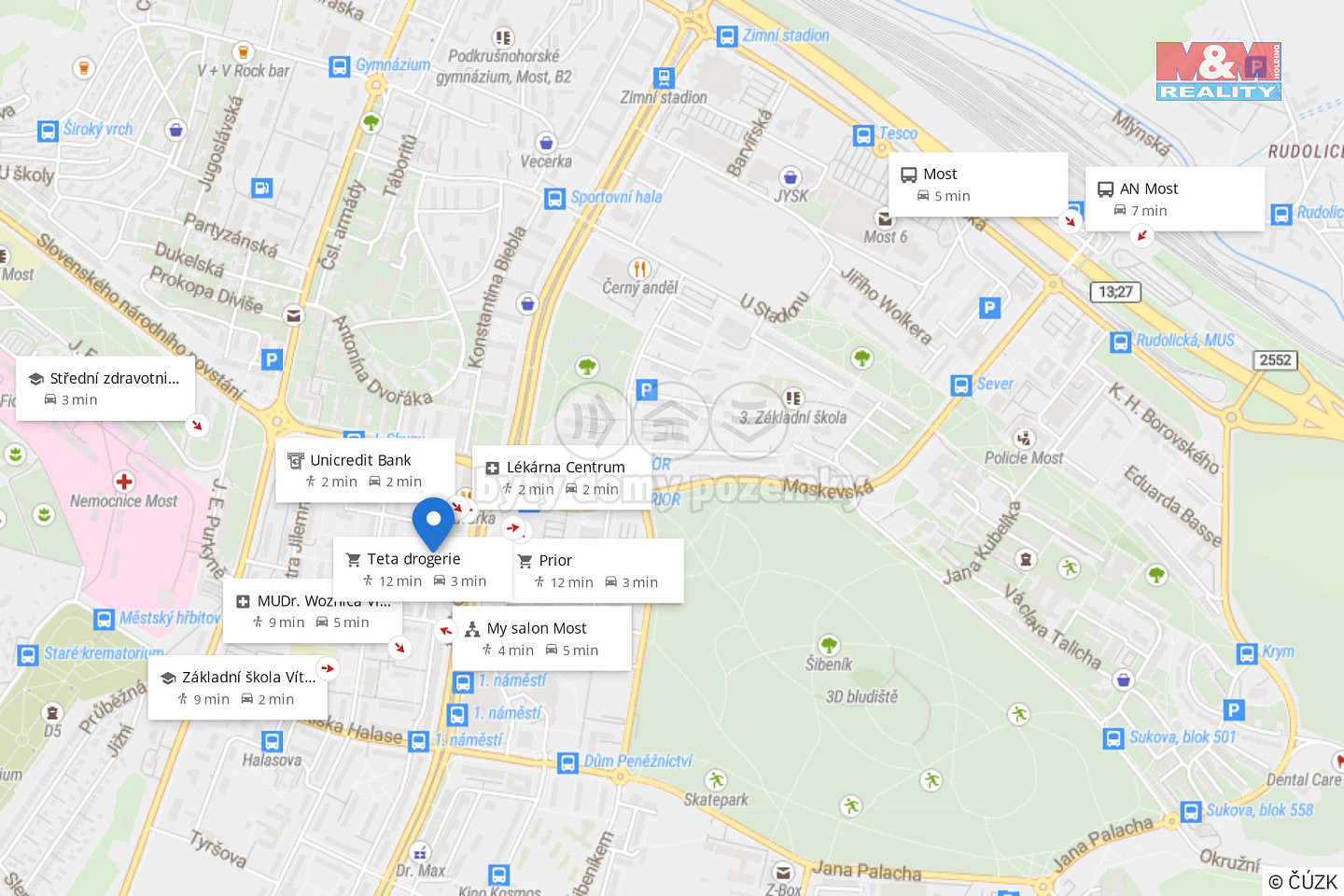
Task: Click the Nemocnice Most hospital cross icon
Action: pos(124,482)
